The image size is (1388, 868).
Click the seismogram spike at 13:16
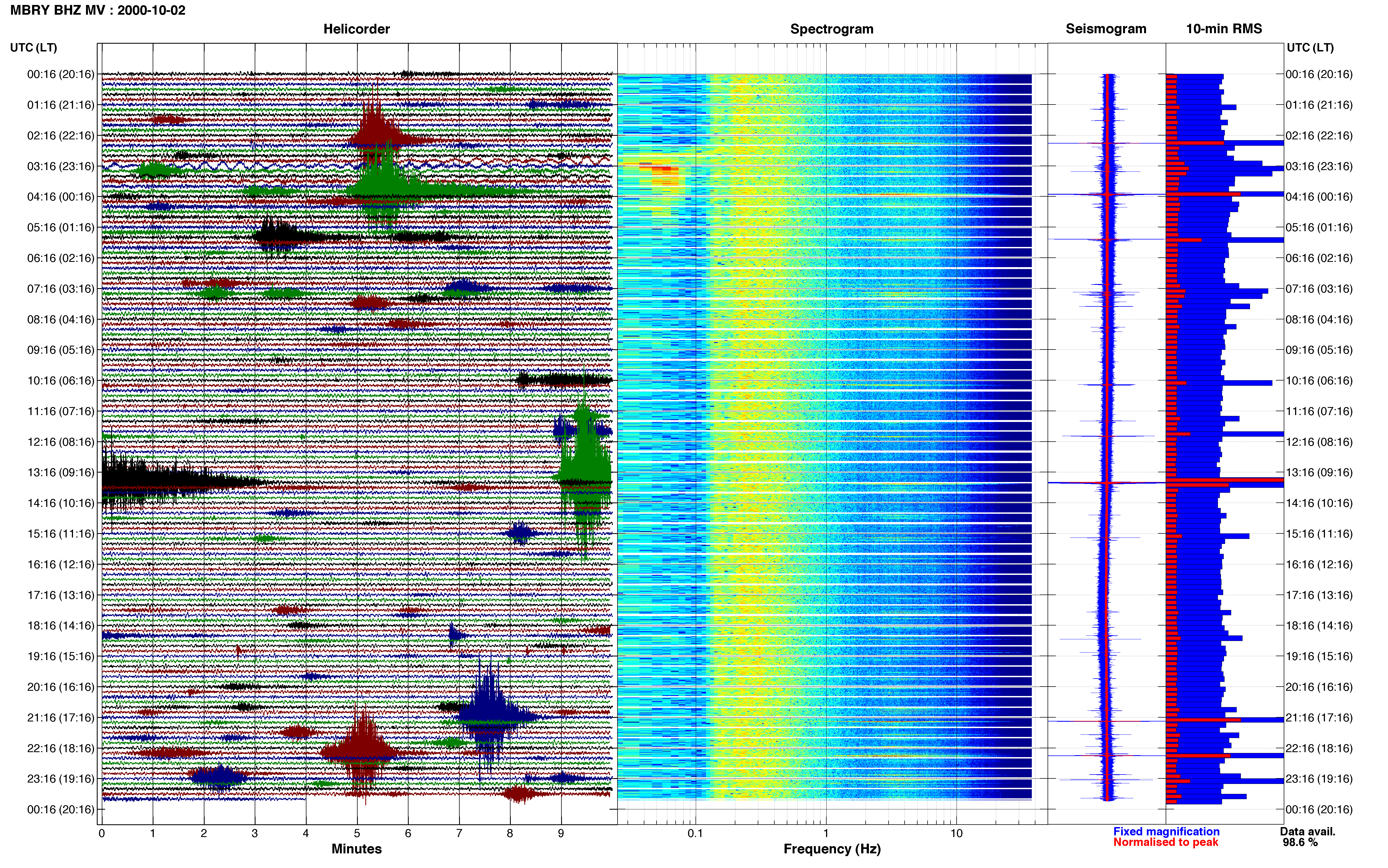click(1107, 483)
